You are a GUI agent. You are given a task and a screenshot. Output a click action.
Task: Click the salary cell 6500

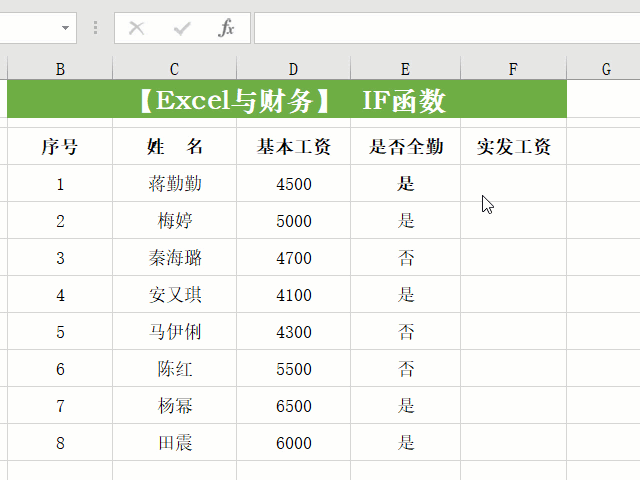[x=293, y=406]
